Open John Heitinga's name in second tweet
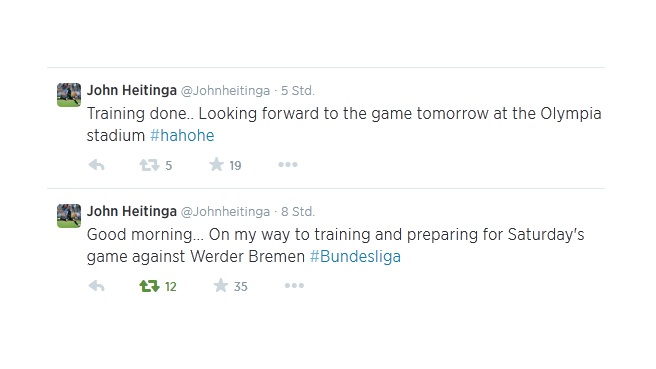 click(x=132, y=211)
